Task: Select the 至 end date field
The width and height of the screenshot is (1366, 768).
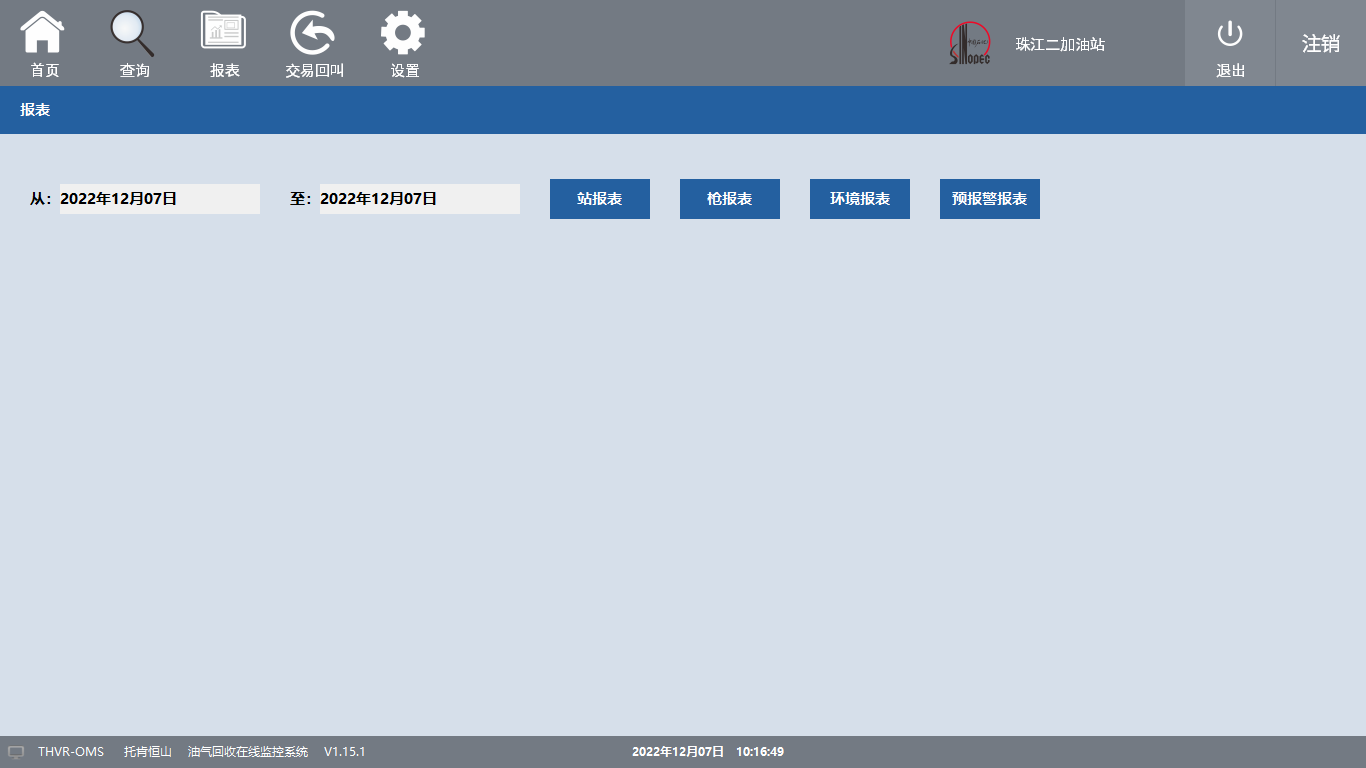Action: click(x=420, y=199)
